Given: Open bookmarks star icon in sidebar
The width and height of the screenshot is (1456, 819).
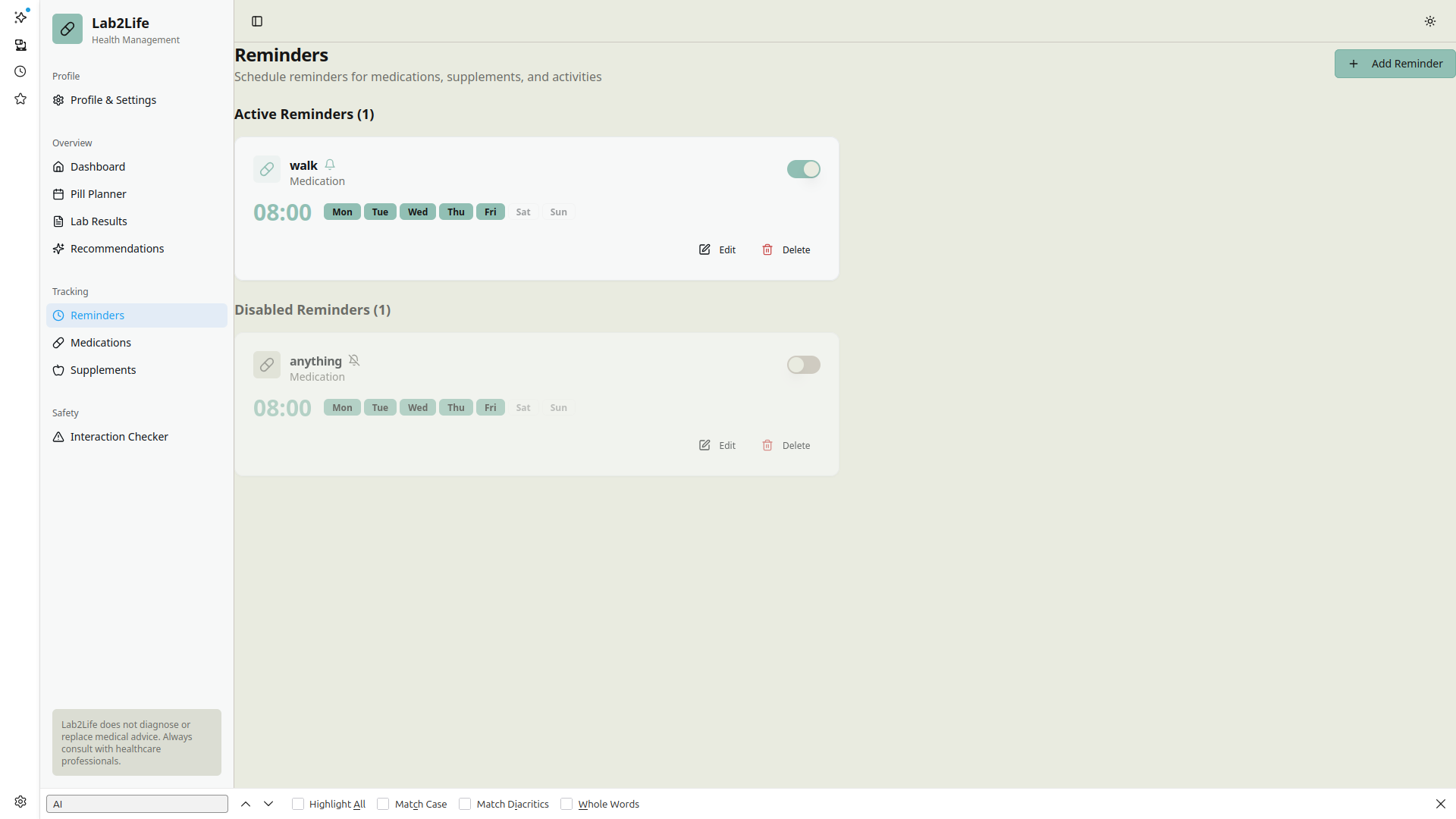Looking at the screenshot, I should 20,99.
